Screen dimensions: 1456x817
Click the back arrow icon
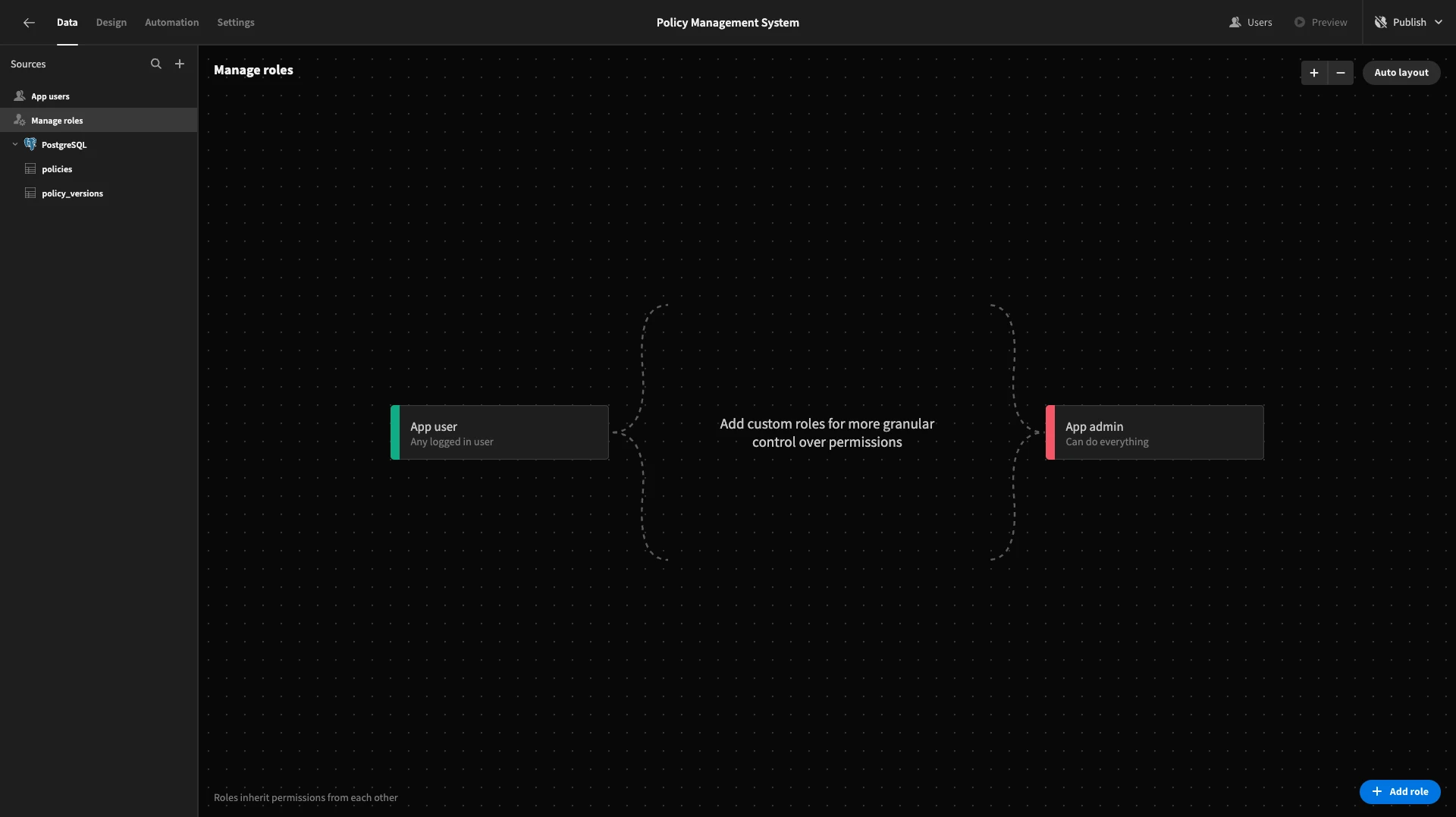click(29, 23)
